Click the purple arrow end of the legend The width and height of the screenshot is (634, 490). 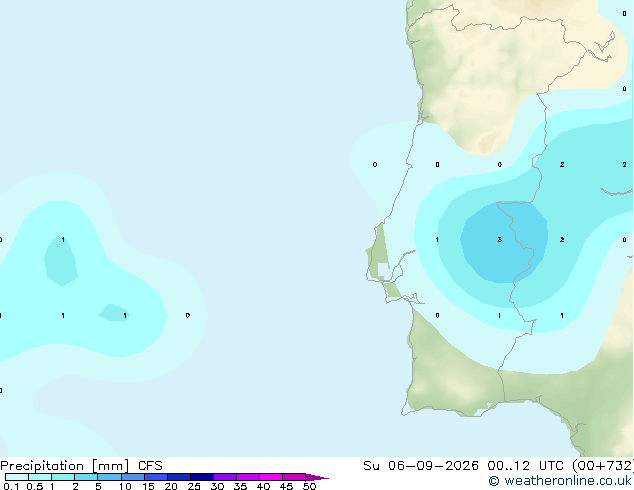pyautogui.click(x=317, y=477)
